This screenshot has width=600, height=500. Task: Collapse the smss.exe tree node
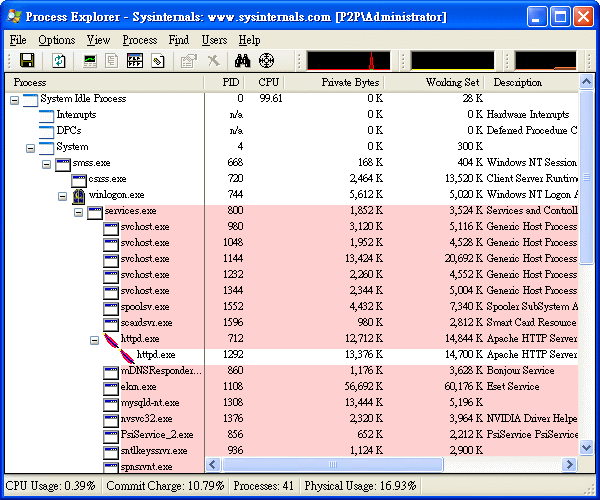point(47,163)
